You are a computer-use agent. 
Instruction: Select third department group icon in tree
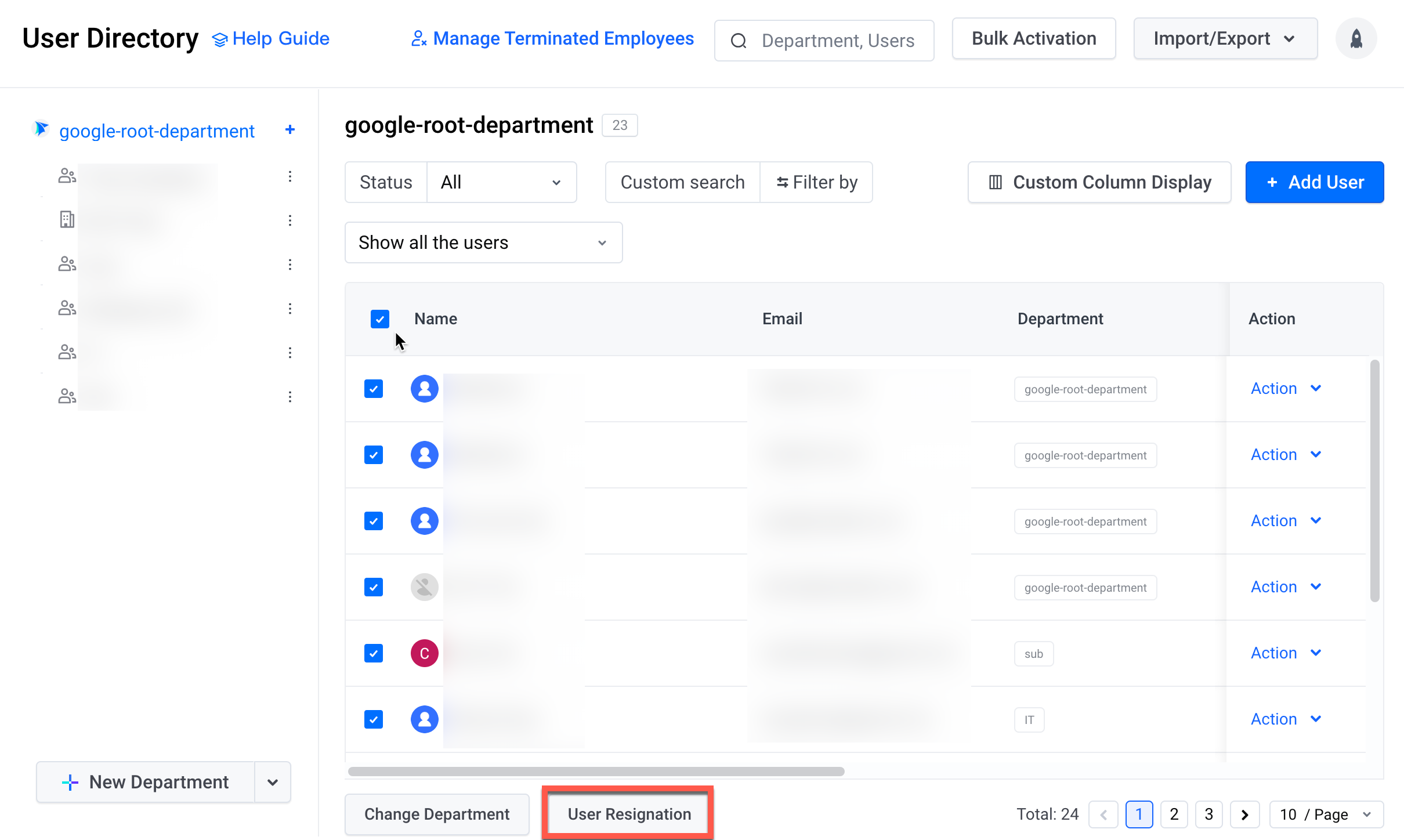click(x=67, y=264)
